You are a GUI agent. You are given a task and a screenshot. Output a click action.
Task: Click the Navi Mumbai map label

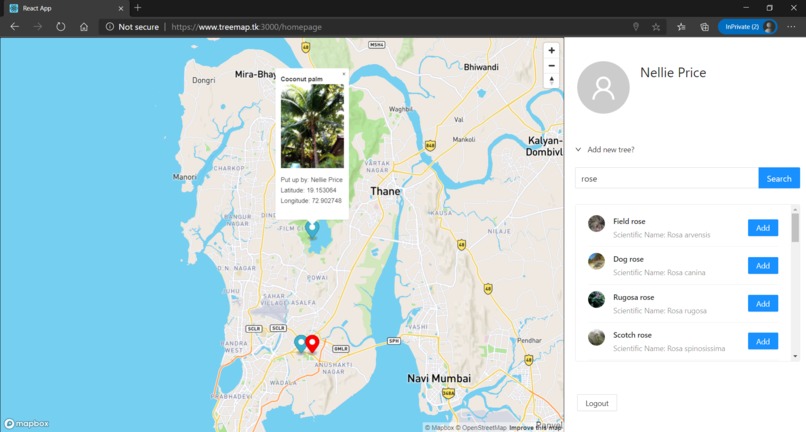[439, 379]
